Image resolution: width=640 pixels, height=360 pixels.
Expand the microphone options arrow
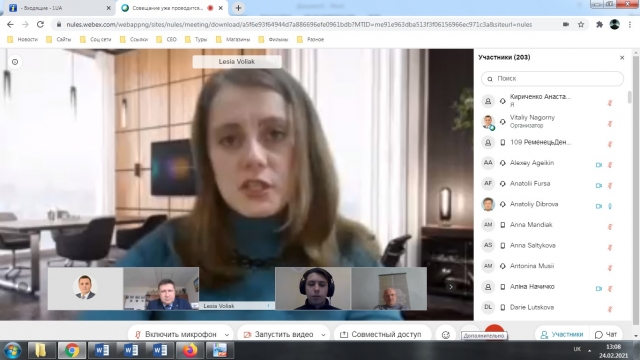pyautogui.click(x=227, y=335)
